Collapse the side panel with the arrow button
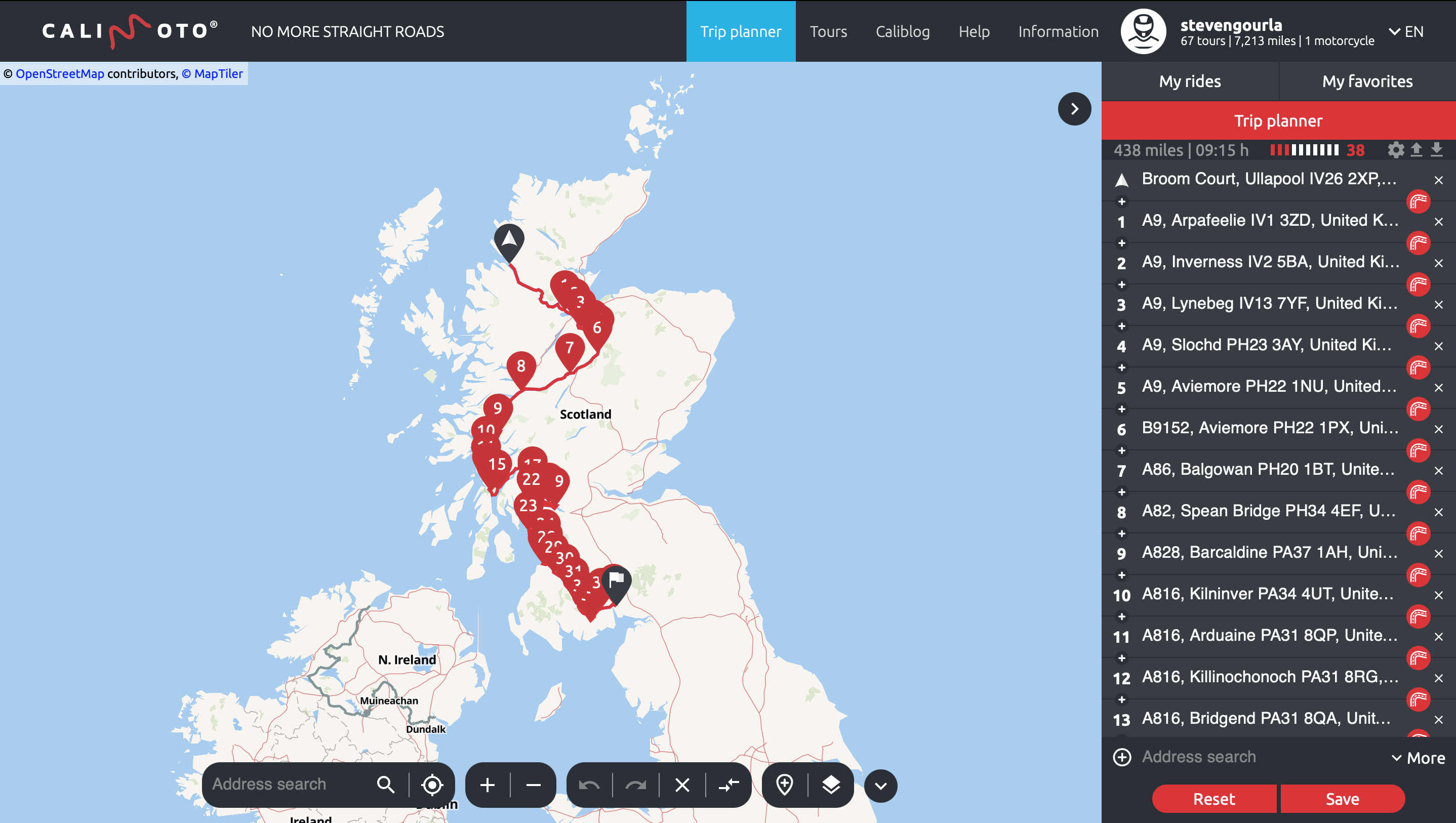The width and height of the screenshot is (1456, 823). pyautogui.click(x=1074, y=108)
